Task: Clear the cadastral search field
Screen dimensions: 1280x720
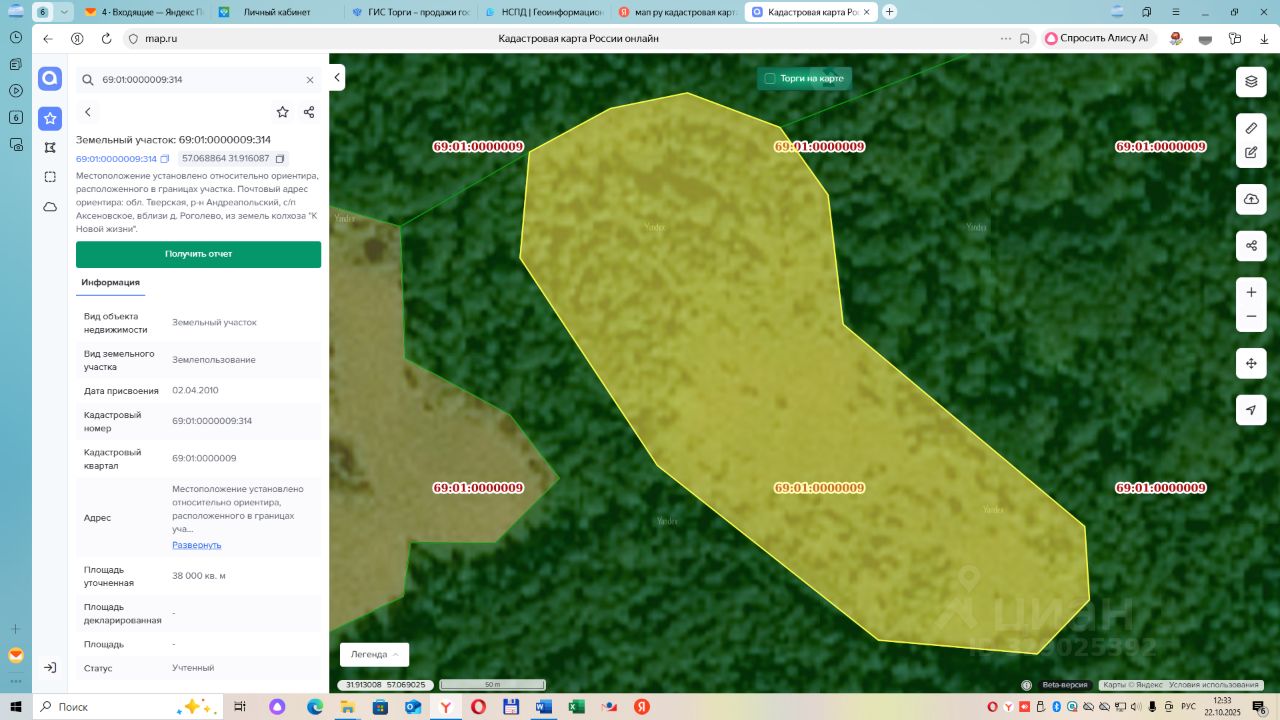Action: click(310, 80)
